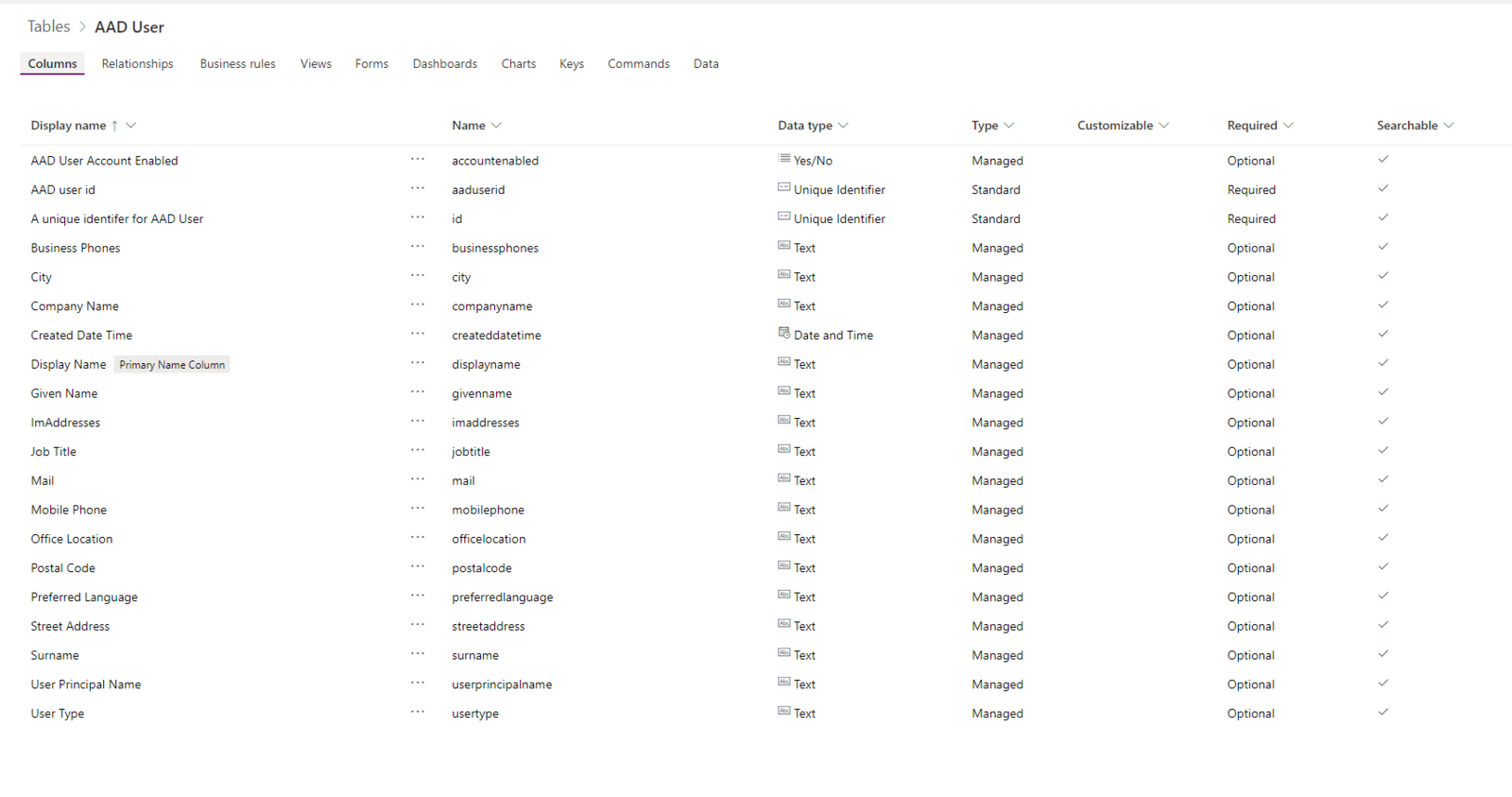Open ellipsis menu for Display Name row
1512x797 pixels.
[x=418, y=363]
